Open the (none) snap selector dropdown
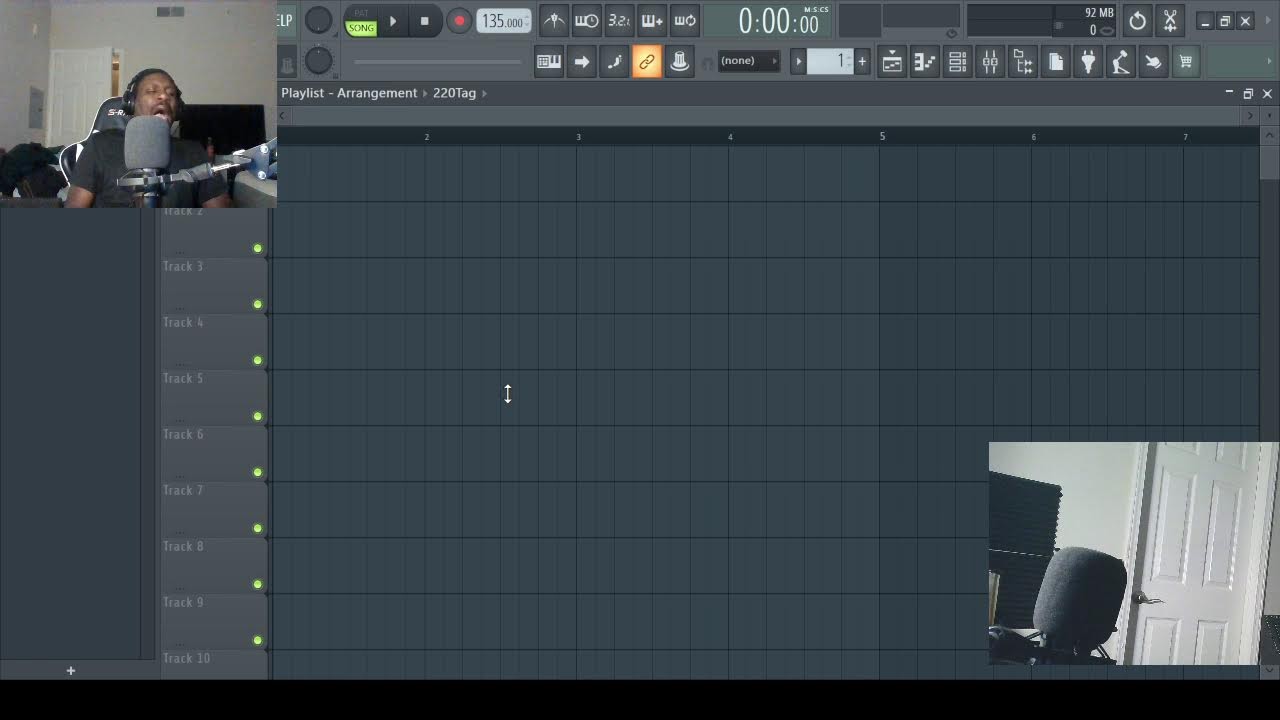1280x720 pixels. [x=748, y=61]
